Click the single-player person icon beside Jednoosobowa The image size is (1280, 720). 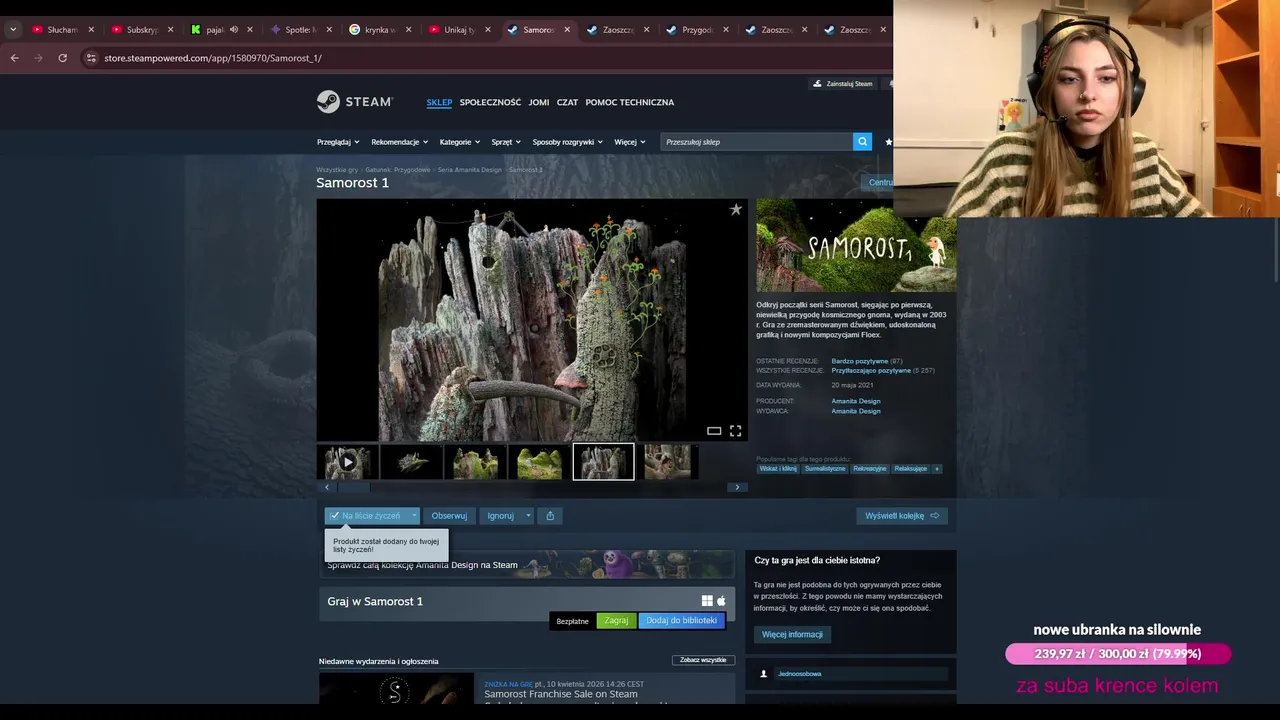[764, 674]
